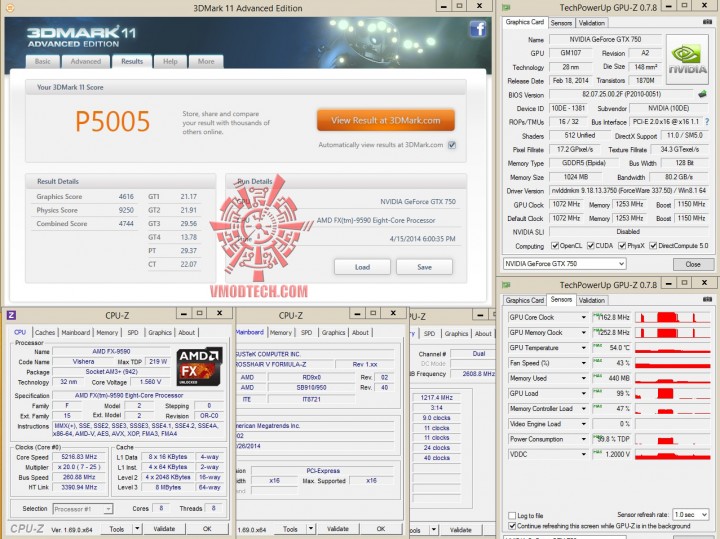The image size is (720, 539).
Task: Click View Result at 3DMark.com button
Action: [386, 120]
